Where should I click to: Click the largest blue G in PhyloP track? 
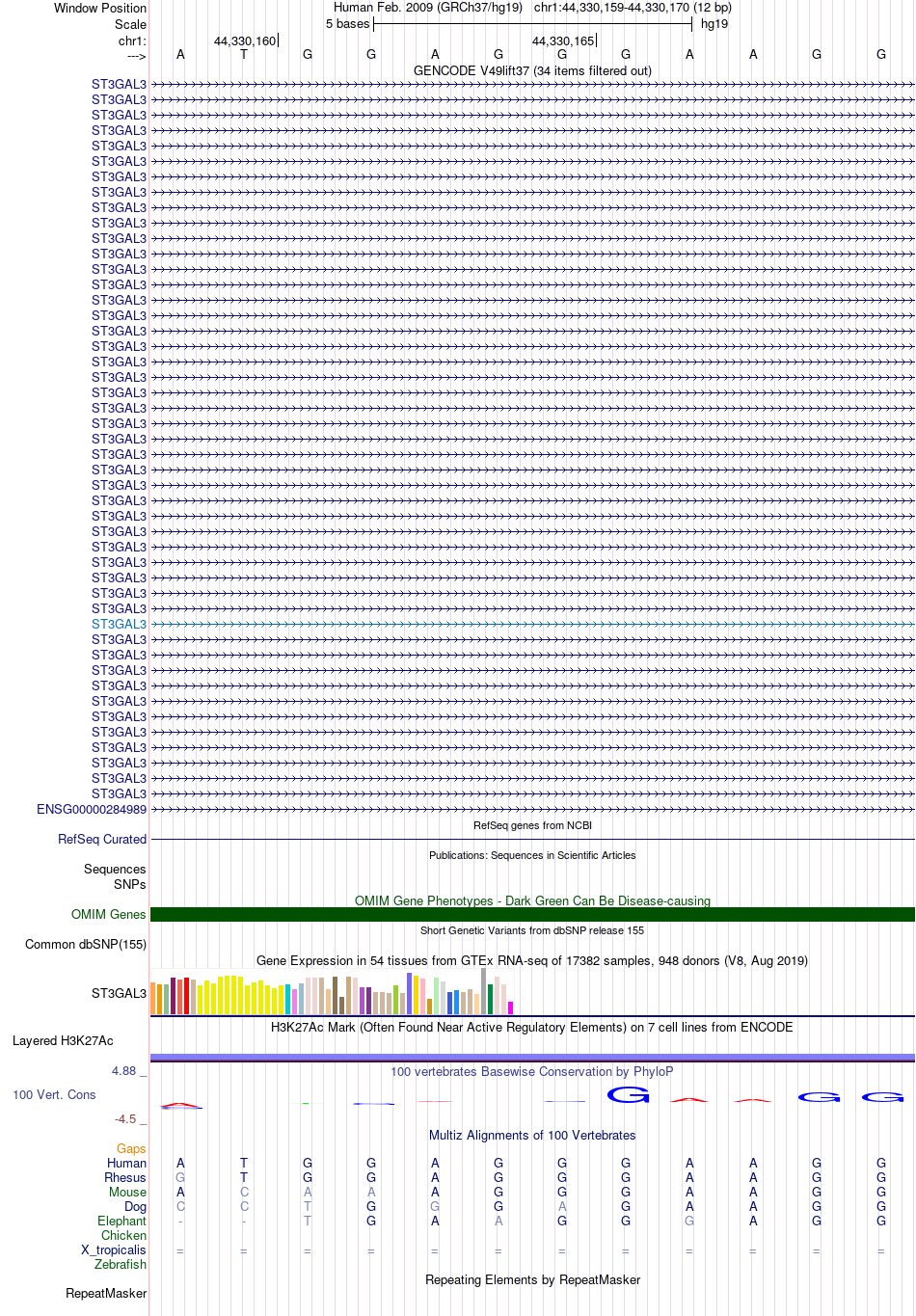click(x=628, y=1094)
